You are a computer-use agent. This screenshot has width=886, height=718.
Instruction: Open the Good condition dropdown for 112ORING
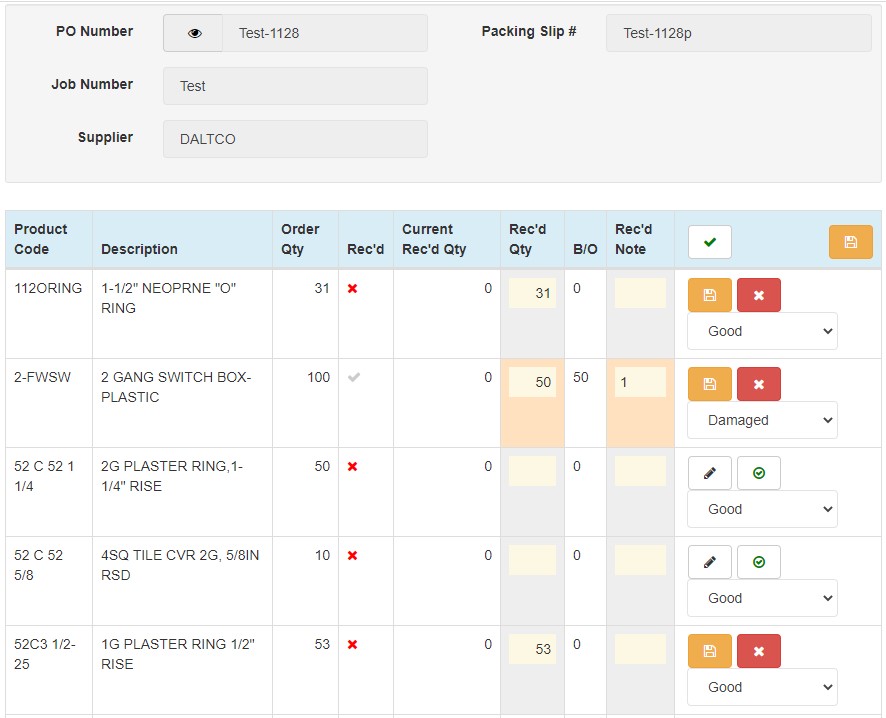[x=762, y=331]
